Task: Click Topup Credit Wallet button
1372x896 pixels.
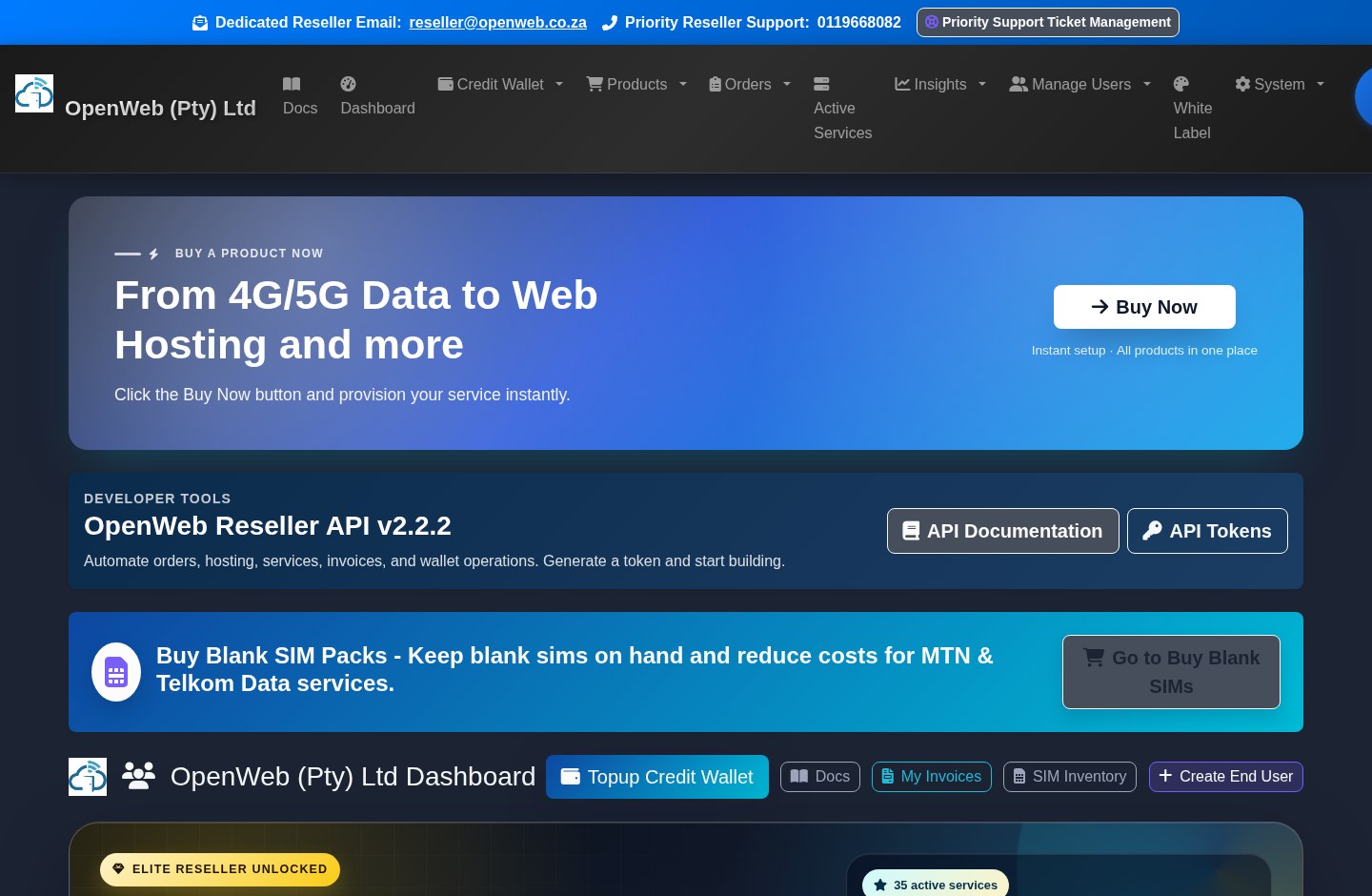Action: [x=657, y=777]
